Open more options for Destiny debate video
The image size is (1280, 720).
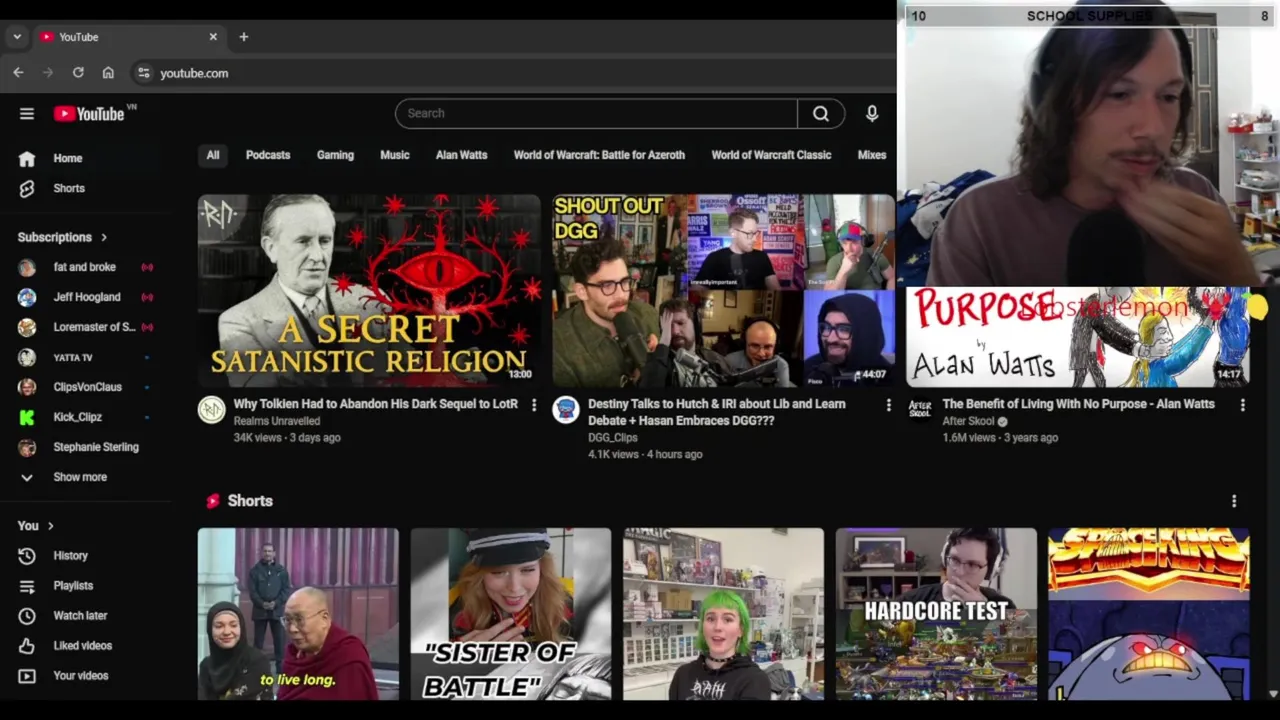(x=888, y=405)
